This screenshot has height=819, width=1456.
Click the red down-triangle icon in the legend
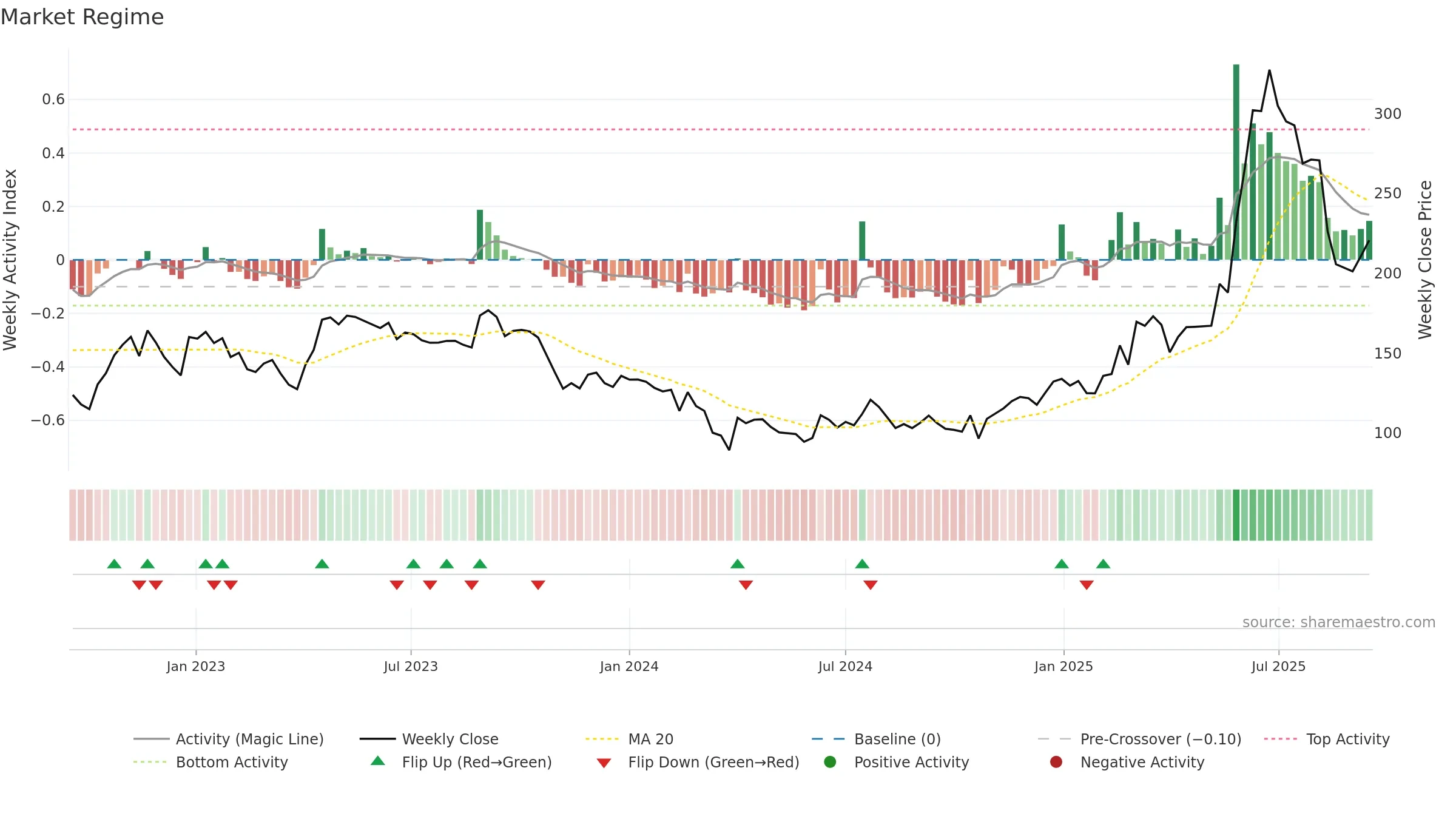604,763
